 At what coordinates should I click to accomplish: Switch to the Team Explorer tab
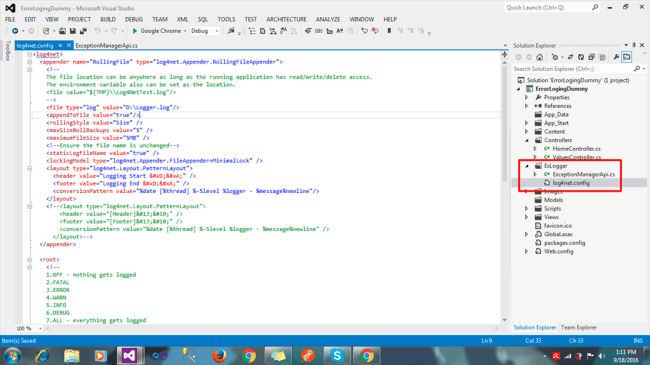[x=579, y=327]
